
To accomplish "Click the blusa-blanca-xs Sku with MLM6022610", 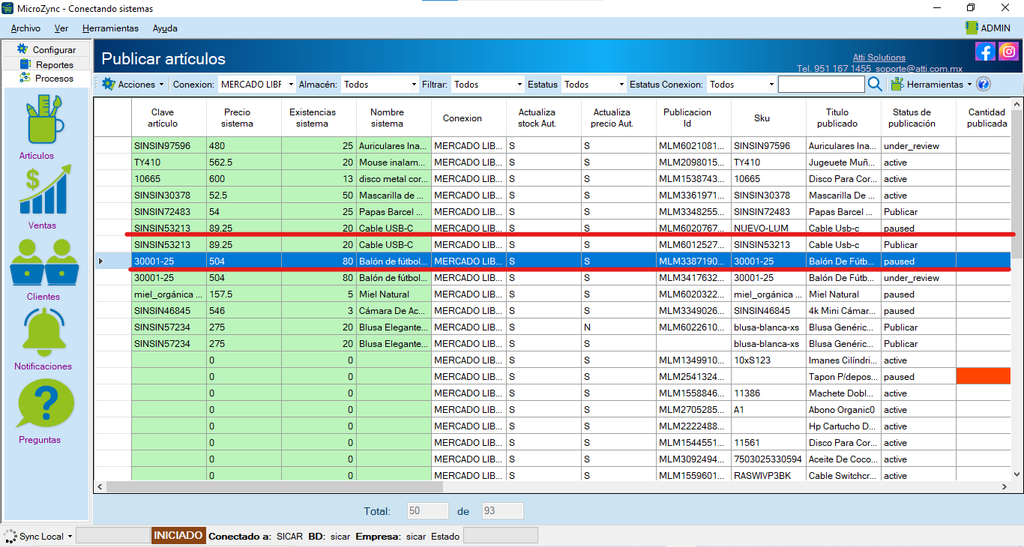I will (769, 327).
